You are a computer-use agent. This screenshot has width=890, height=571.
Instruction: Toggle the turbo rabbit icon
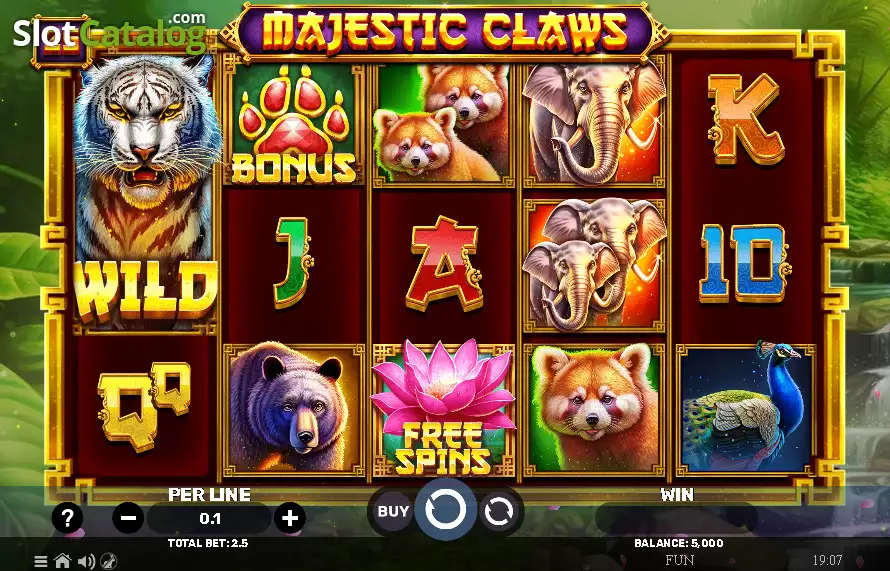pos(108,561)
